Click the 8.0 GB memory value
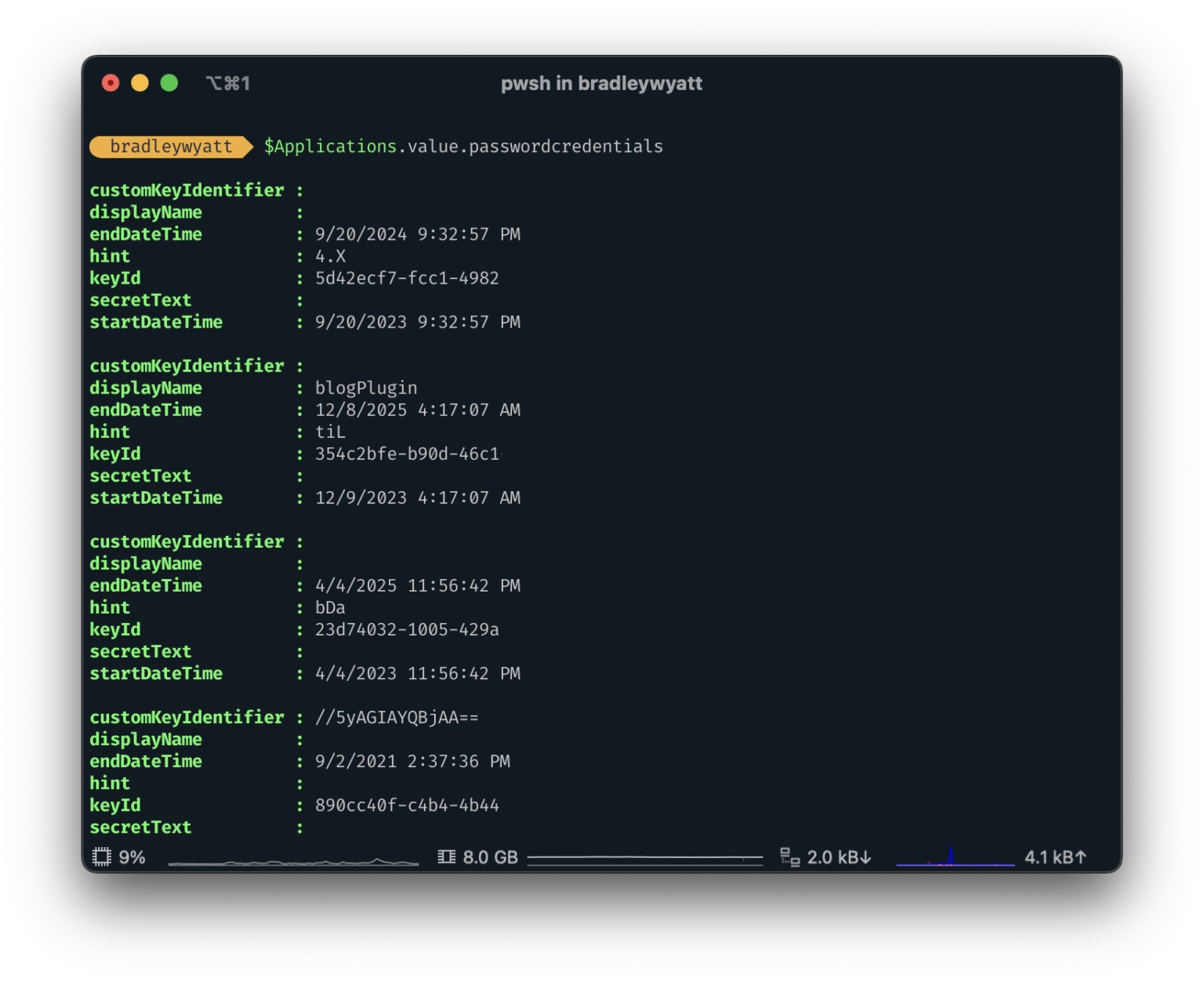The height and width of the screenshot is (981, 1204). (490, 857)
